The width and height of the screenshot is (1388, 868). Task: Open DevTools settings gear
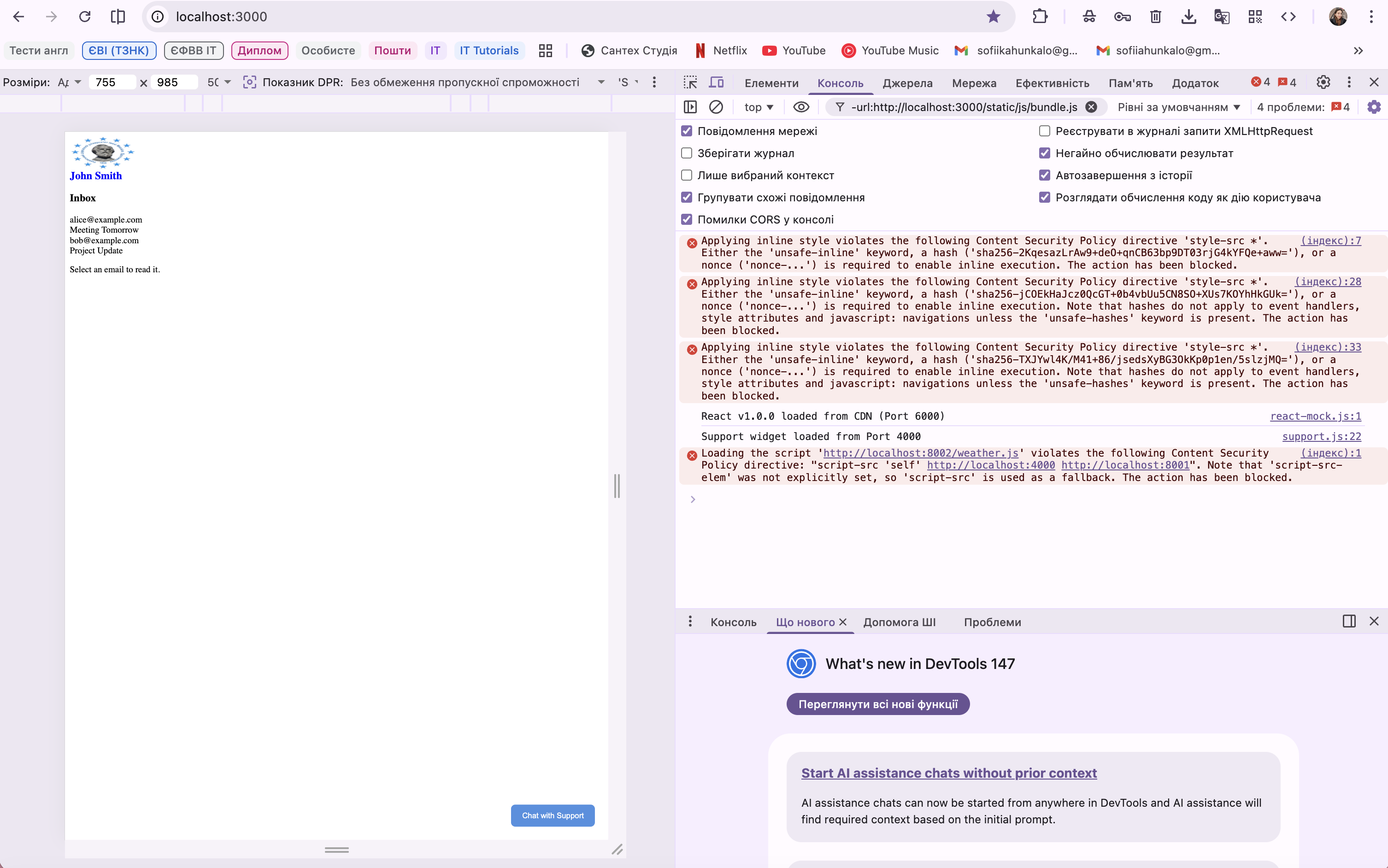1323,82
